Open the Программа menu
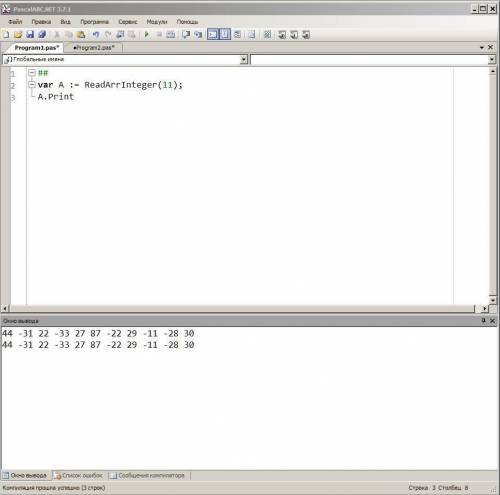The width and height of the screenshot is (500, 495). pyautogui.click(x=94, y=22)
